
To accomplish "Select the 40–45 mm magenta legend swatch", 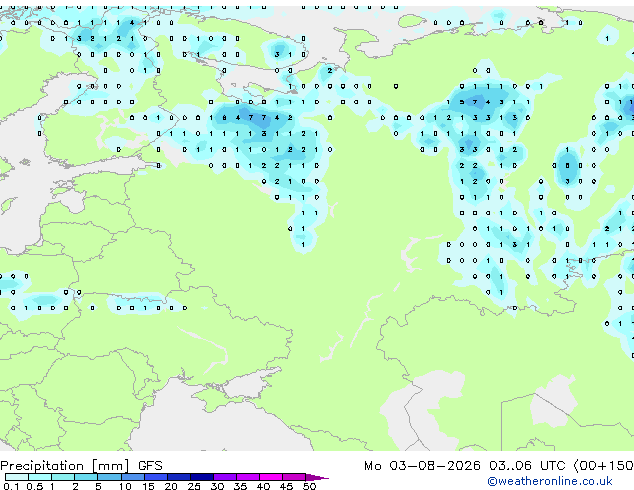I will pyautogui.click(x=271, y=477).
